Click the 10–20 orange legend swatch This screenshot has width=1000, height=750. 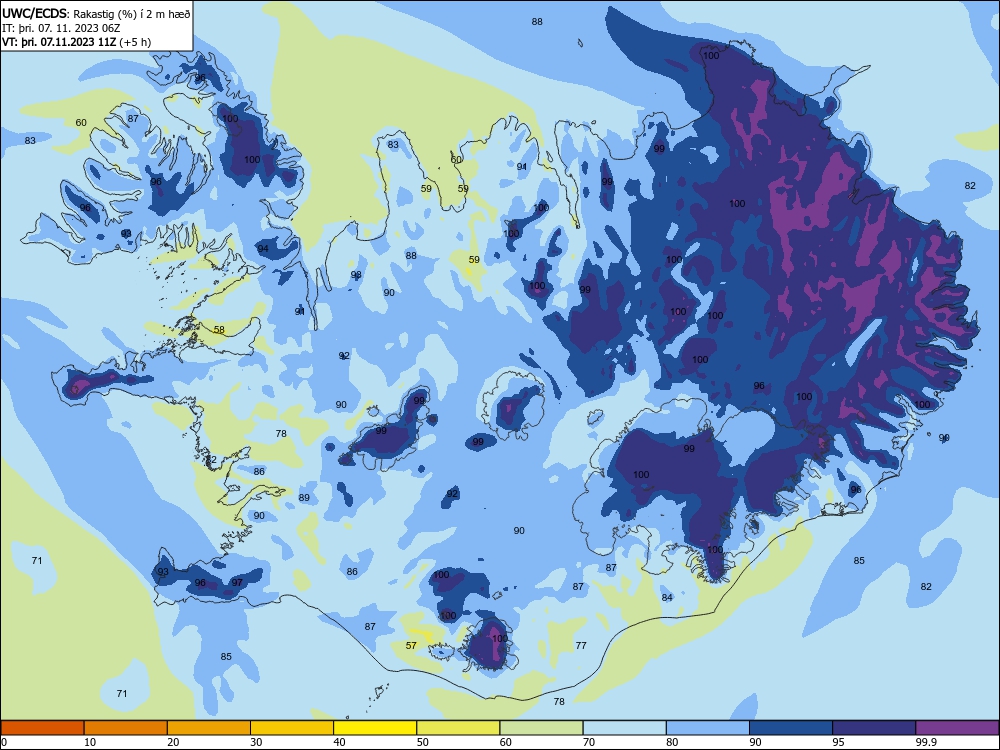126,728
